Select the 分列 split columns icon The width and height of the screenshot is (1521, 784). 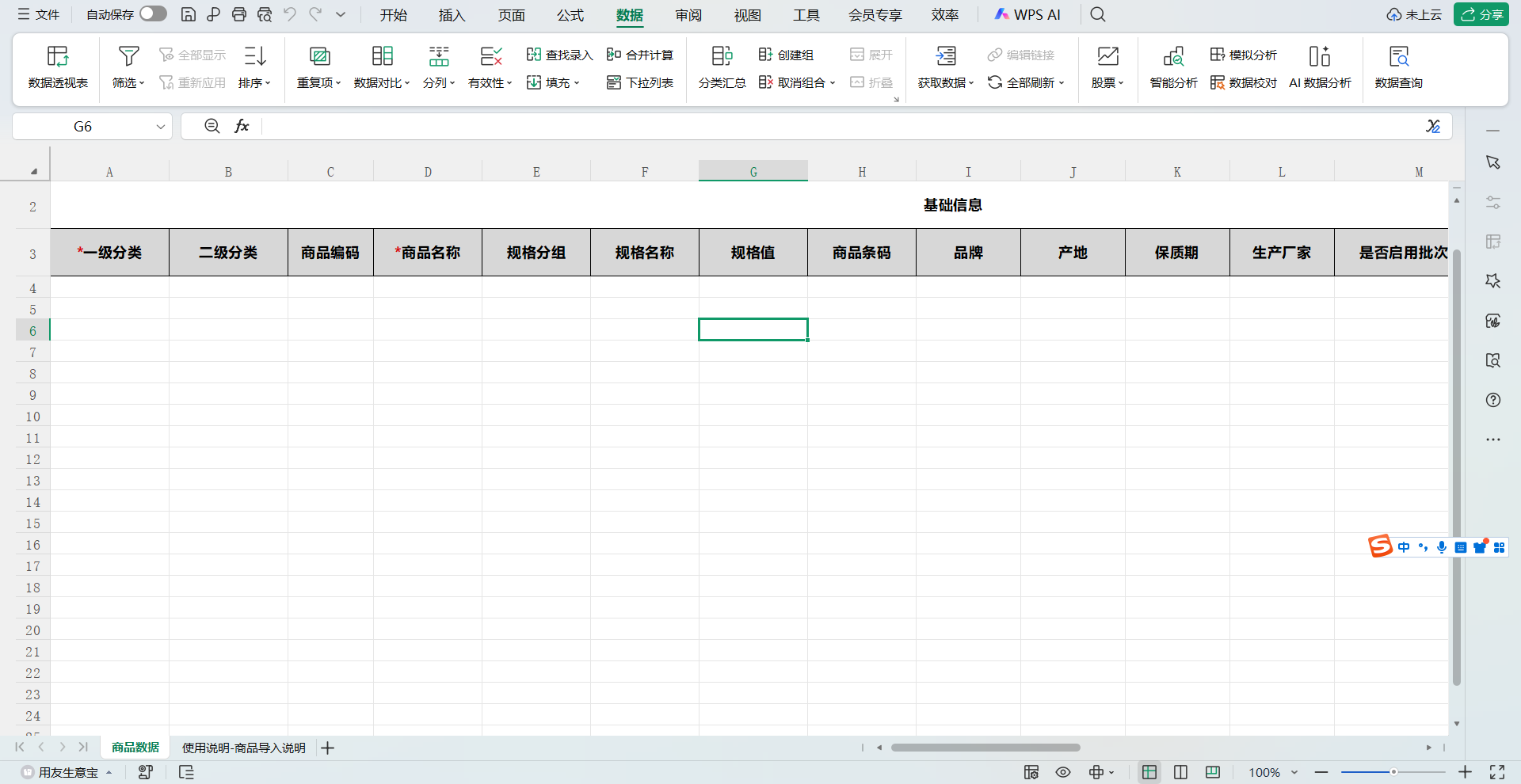click(439, 56)
